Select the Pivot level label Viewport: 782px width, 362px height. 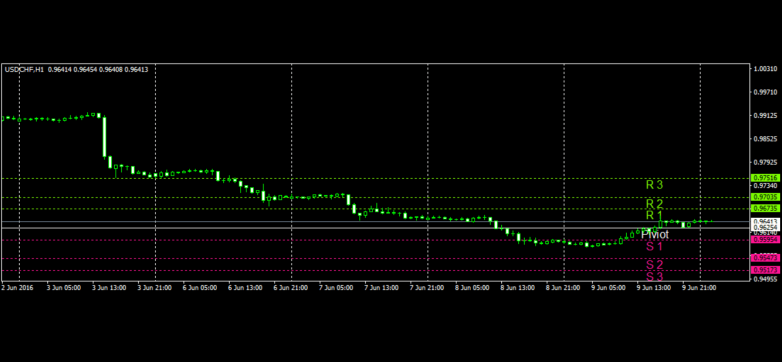click(x=655, y=234)
